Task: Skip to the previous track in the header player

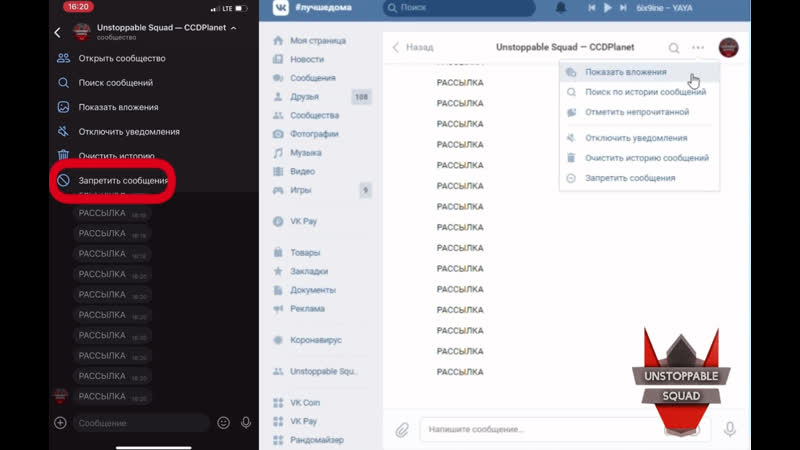Action: point(592,8)
